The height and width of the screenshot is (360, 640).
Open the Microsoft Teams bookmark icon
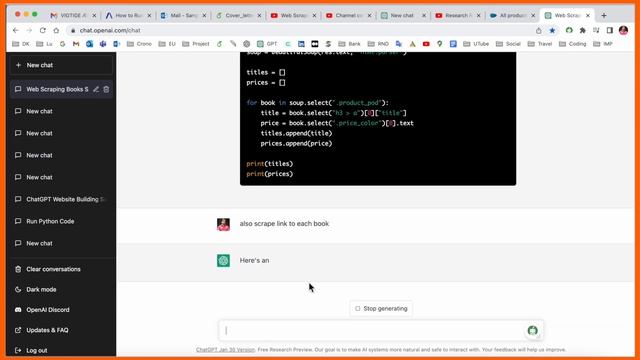103,44
